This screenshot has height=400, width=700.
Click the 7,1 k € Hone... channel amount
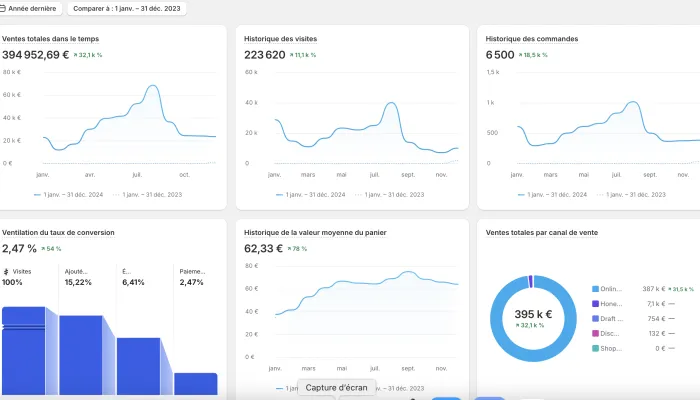[x=656, y=304]
